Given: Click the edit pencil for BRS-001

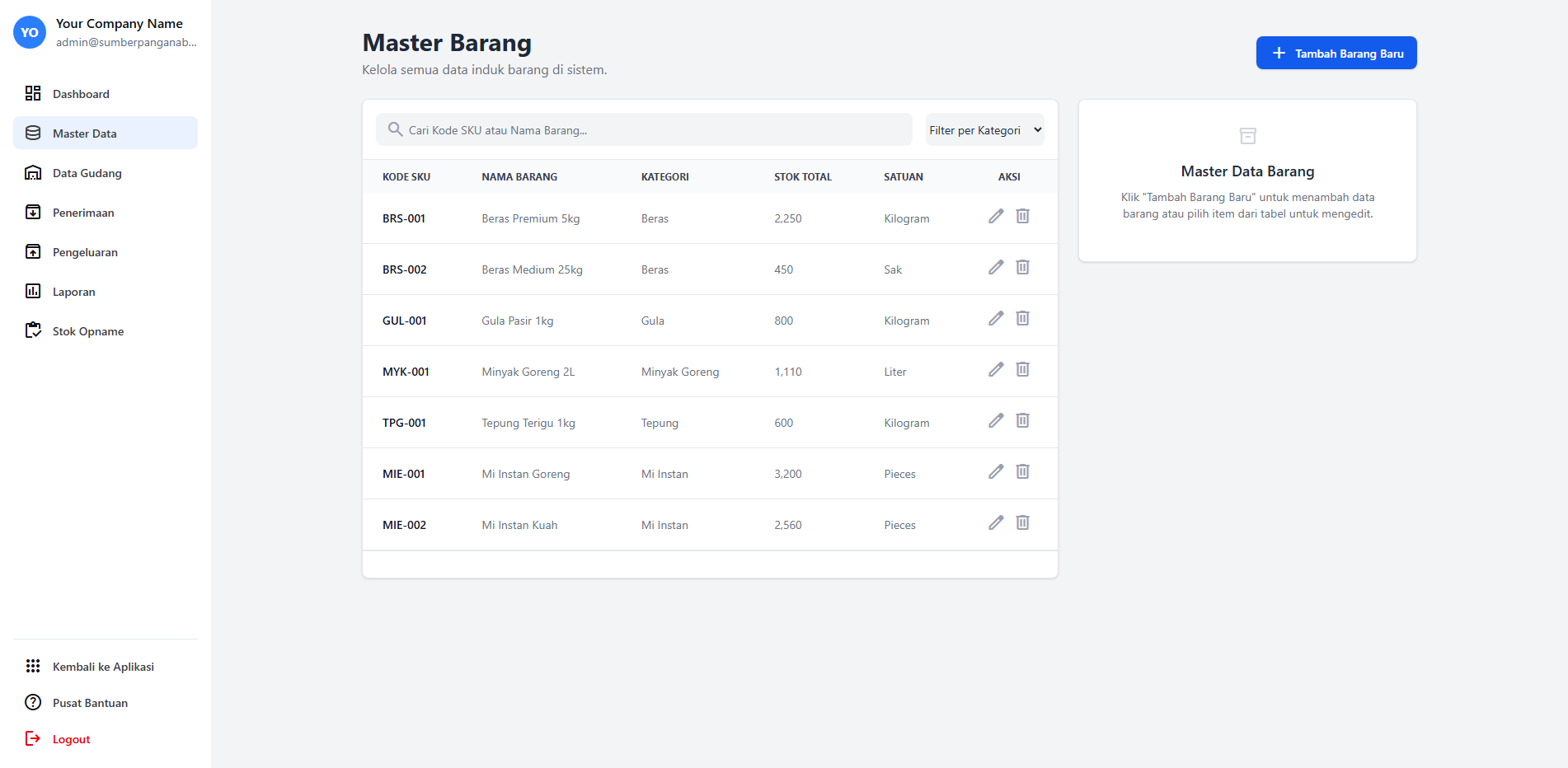Looking at the screenshot, I should (996, 216).
